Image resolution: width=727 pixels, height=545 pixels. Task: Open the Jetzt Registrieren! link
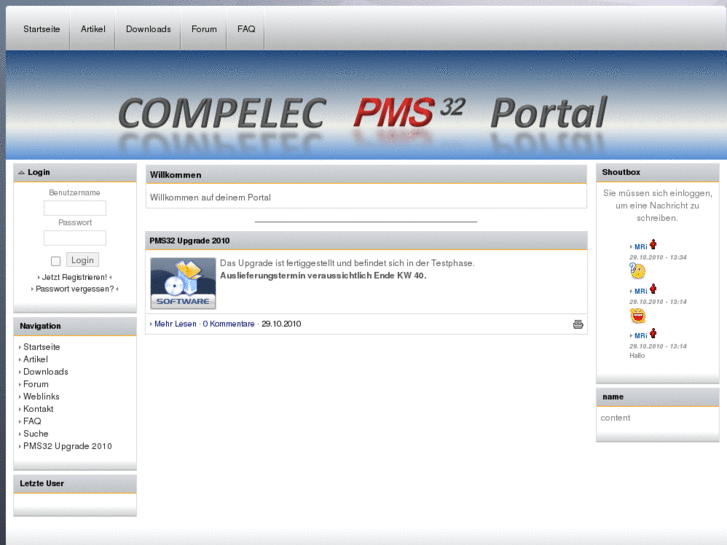point(75,277)
